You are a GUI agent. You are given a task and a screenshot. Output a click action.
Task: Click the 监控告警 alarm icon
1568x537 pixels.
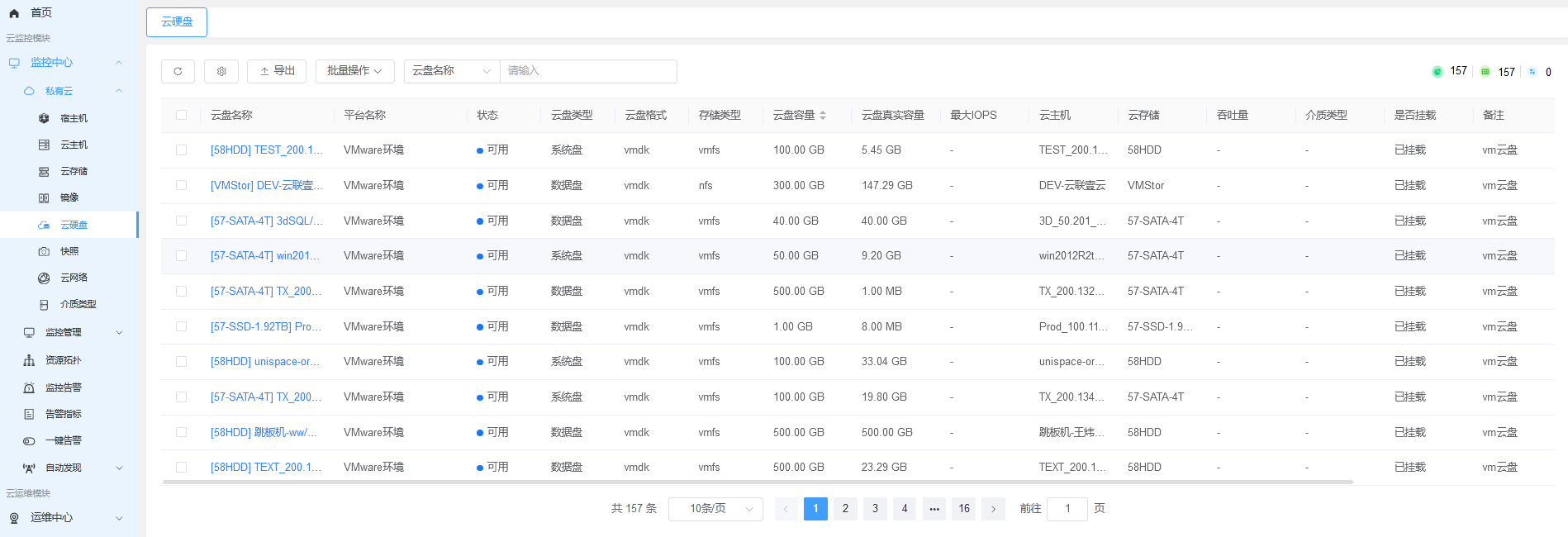29,387
